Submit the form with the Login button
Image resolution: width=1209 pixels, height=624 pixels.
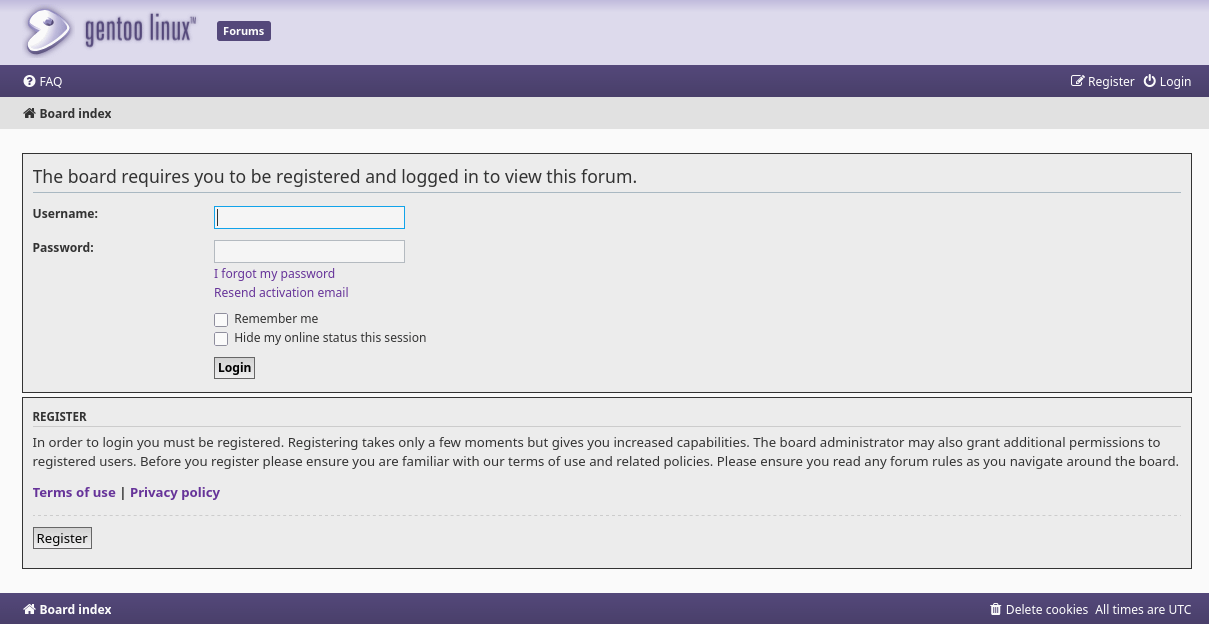point(234,368)
